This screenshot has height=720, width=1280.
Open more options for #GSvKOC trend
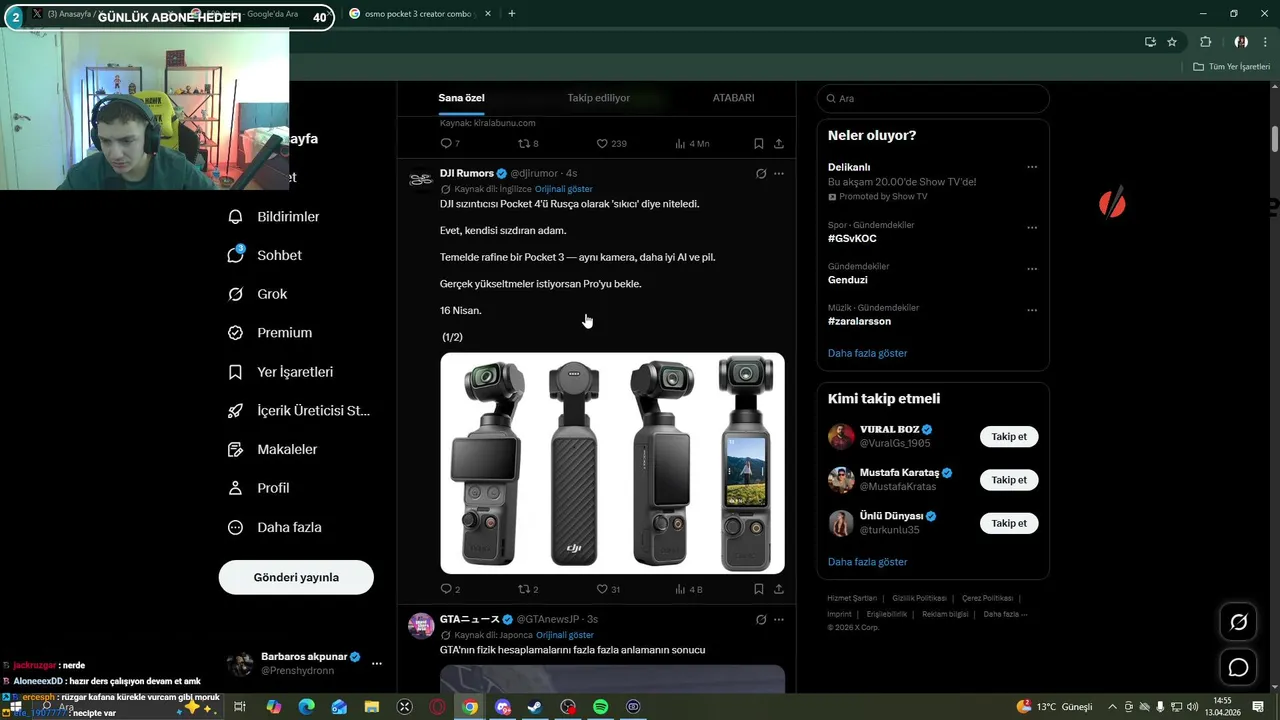1032,228
